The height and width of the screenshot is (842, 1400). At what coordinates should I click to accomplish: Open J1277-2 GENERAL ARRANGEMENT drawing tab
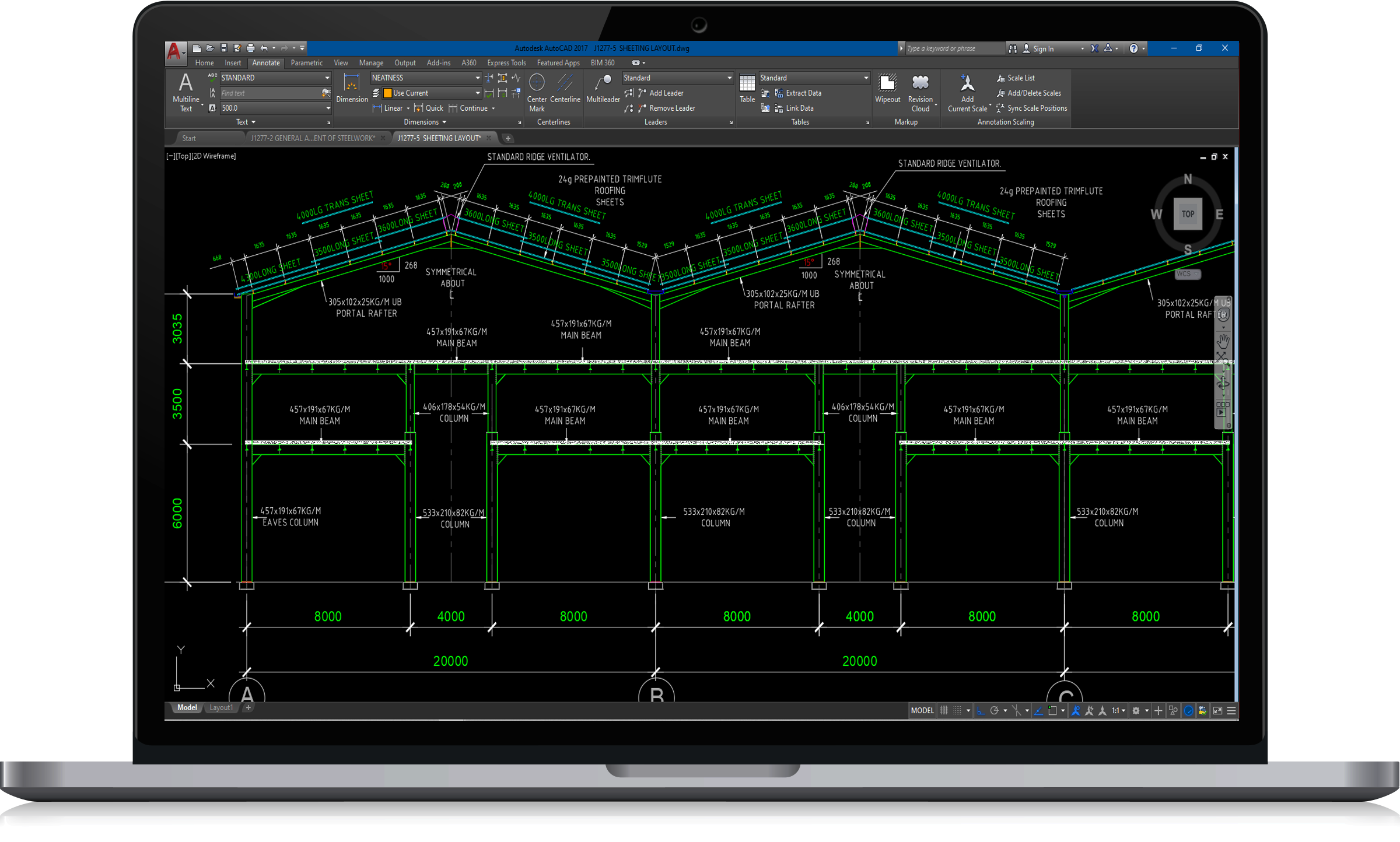tap(313, 138)
